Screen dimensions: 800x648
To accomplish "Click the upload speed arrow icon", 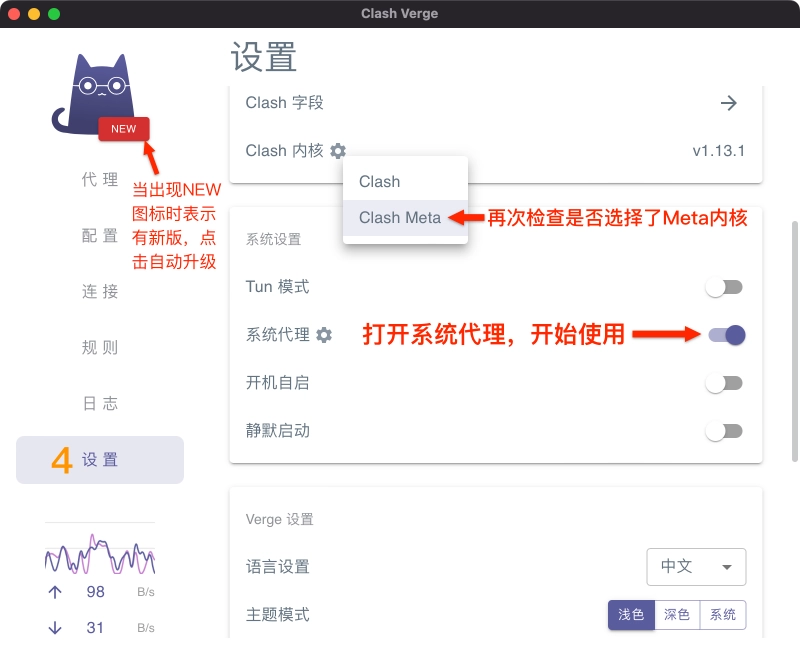I will click(55, 592).
